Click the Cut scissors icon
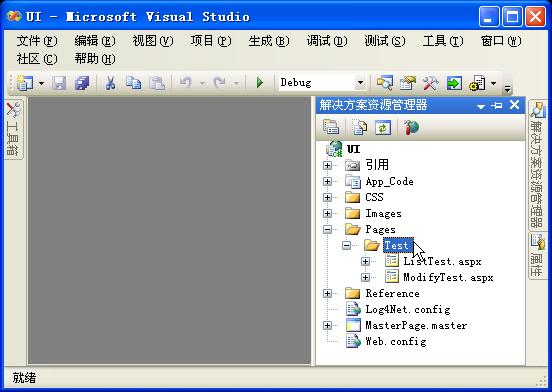552x392 pixels. (x=111, y=83)
